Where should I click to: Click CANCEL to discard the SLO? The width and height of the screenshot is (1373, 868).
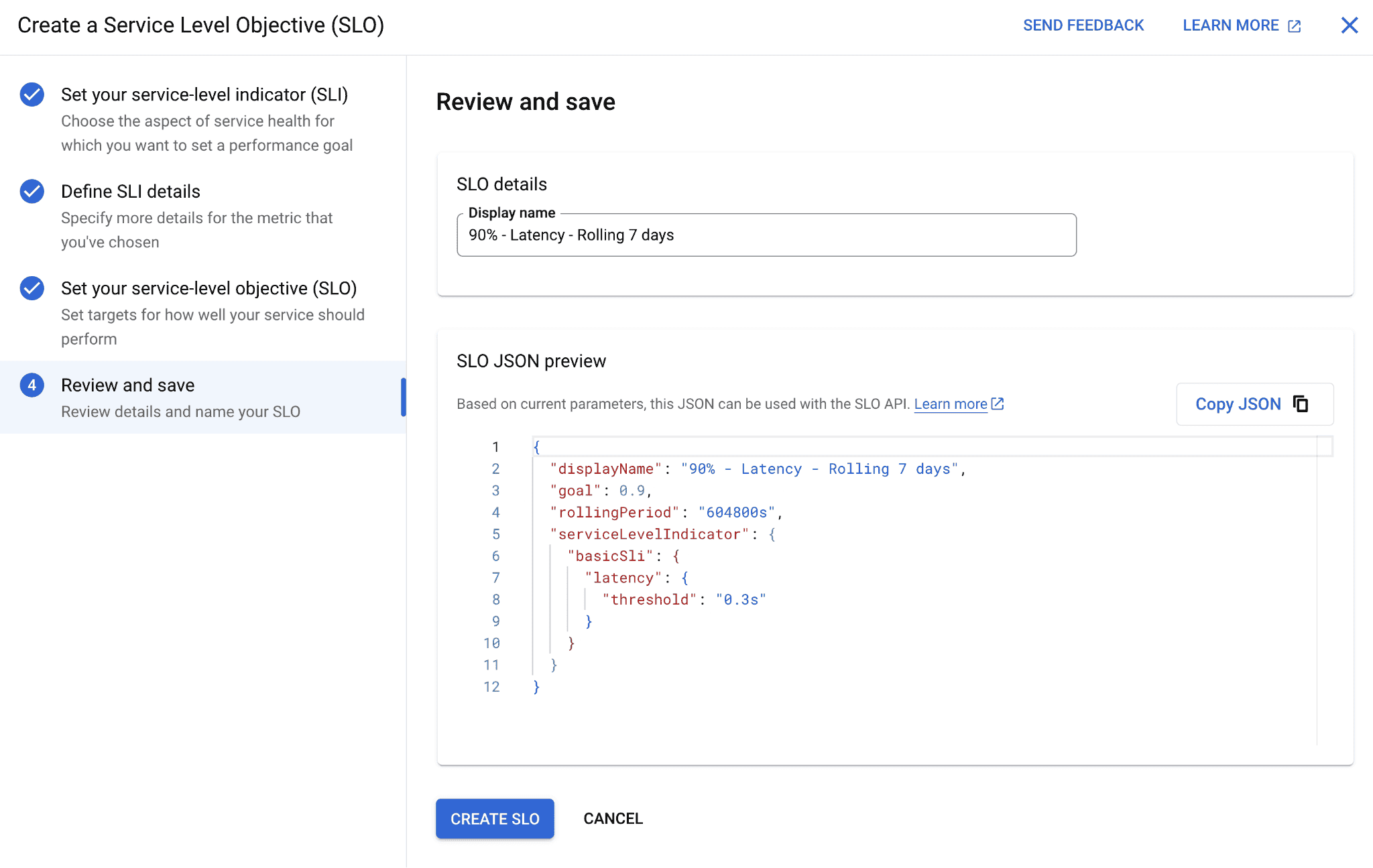tap(612, 818)
